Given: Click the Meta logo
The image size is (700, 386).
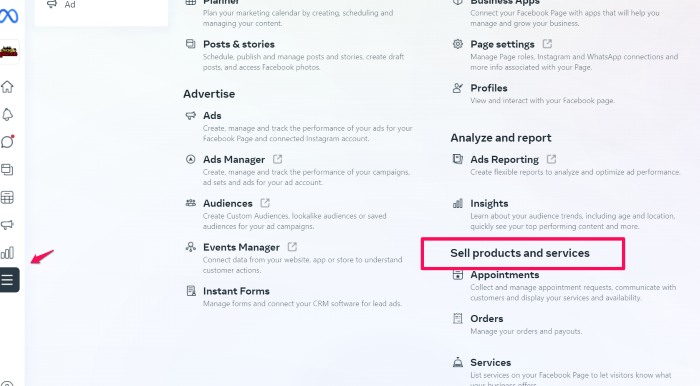Looking at the screenshot, I should (x=9, y=16).
